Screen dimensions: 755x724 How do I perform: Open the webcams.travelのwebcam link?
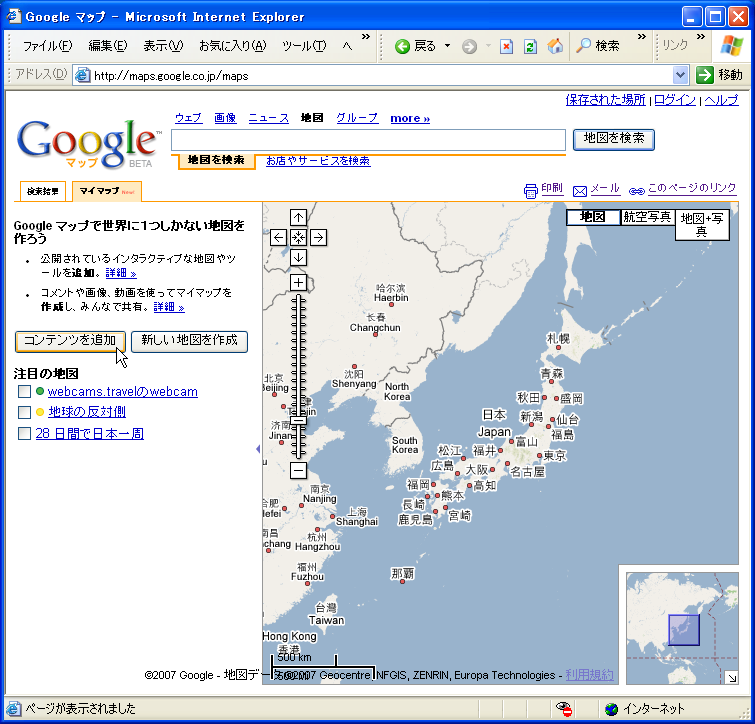[122, 391]
